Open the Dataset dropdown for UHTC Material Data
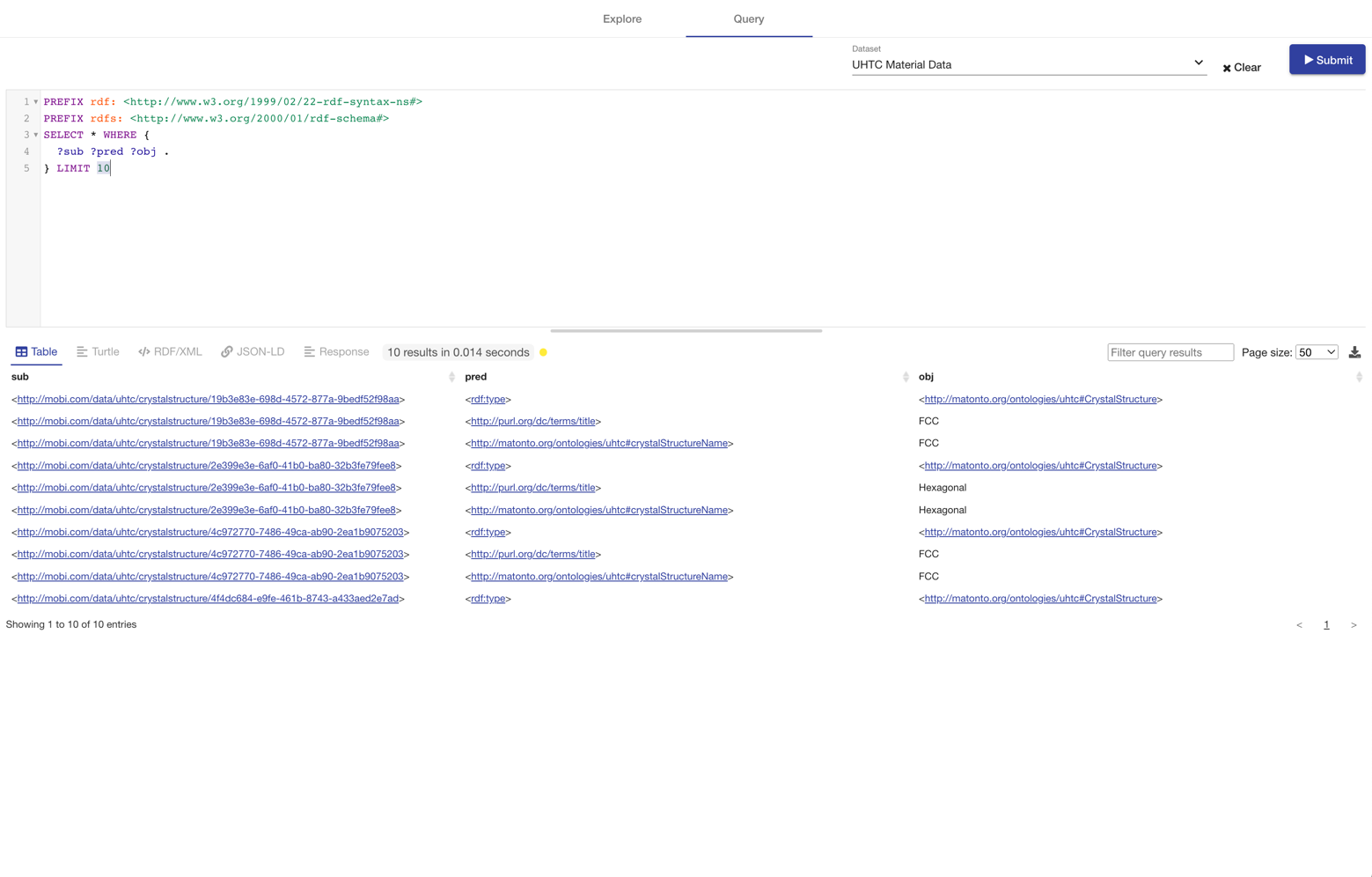The height and width of the screenshot is (877, 1372). tap(1198, 62)
